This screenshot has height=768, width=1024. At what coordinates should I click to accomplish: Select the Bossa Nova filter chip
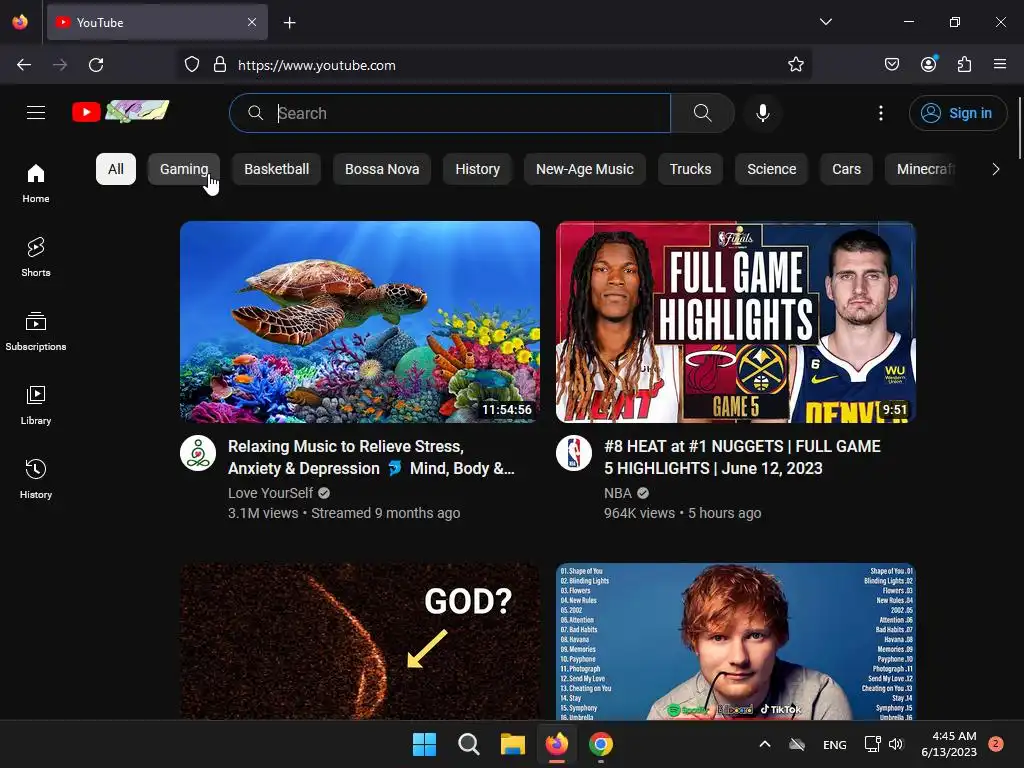pyautogui.click(x=382, y=169)
